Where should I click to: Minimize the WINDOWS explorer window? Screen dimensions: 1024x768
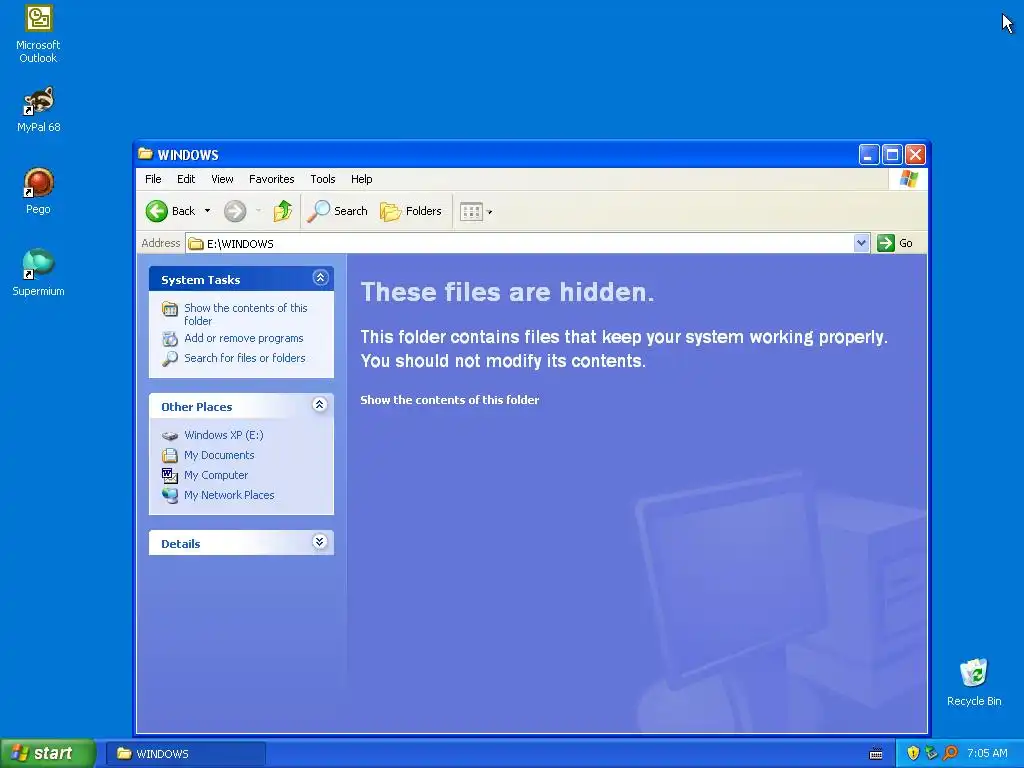(869, 155)
